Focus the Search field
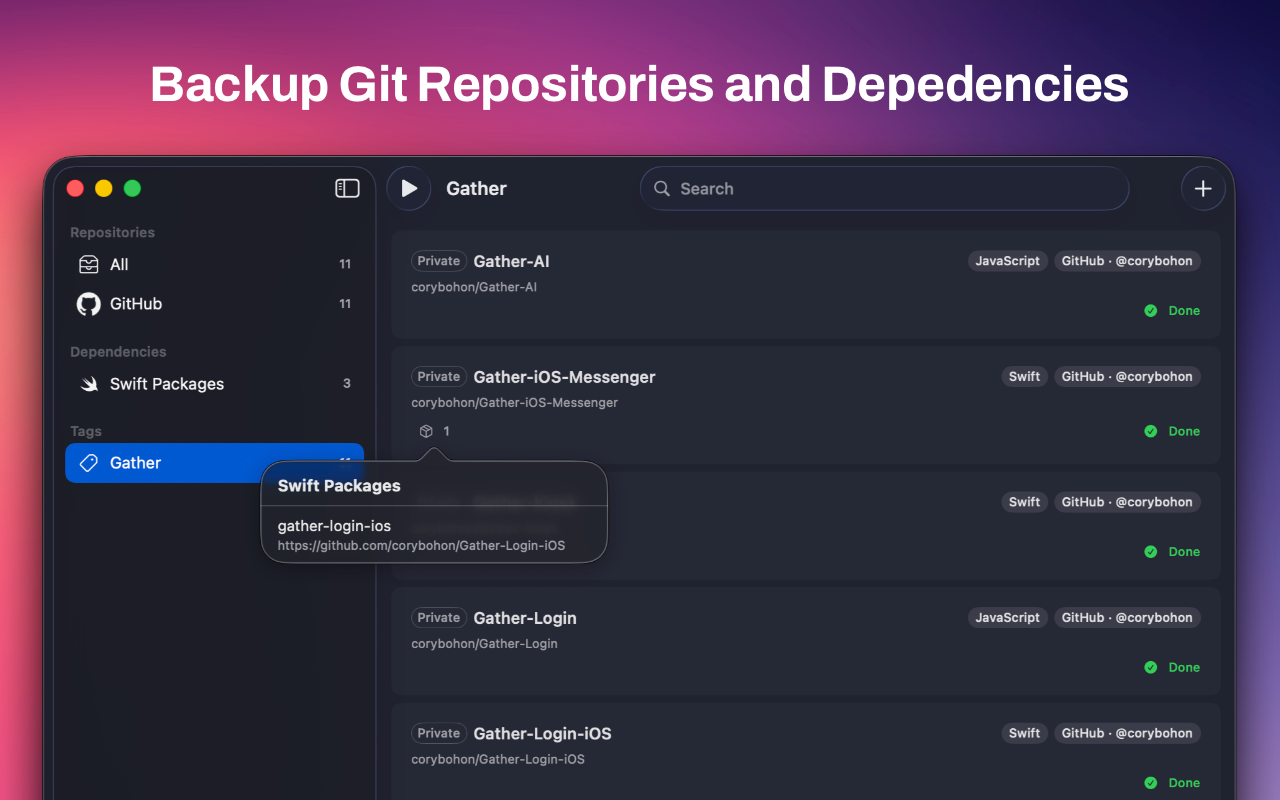The width and height of the screenshot is (1280, 800). click(x=884, y=188)
